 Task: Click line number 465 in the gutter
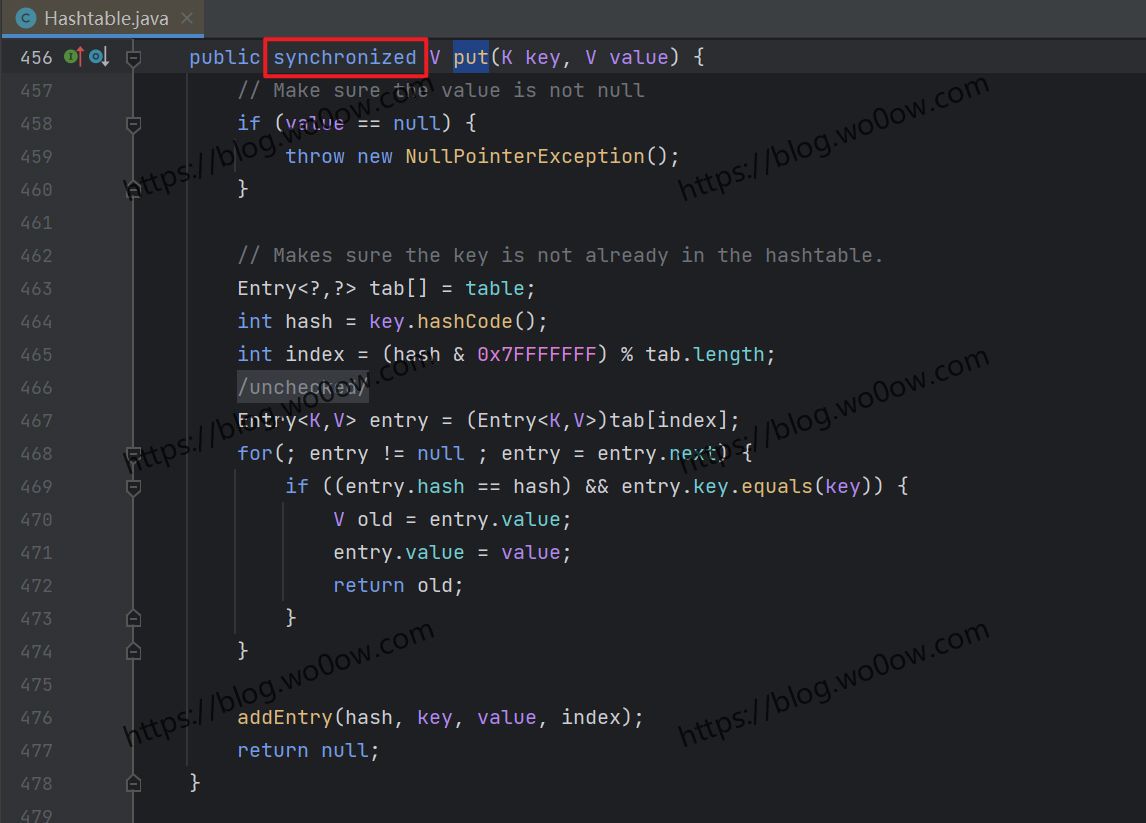click(36, 354)
